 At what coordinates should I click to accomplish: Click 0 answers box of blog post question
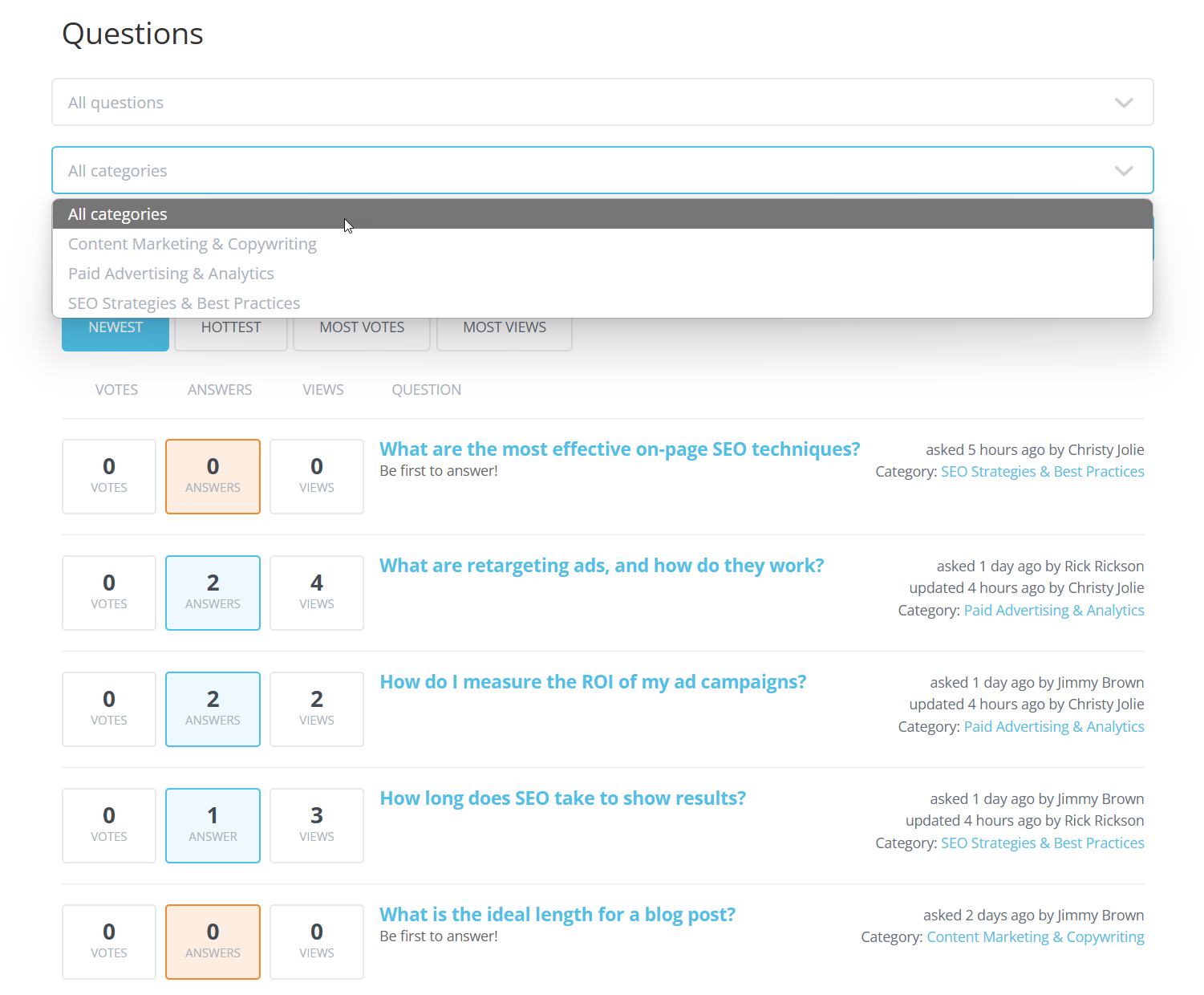pyautogui.click(x=213, y=942)
